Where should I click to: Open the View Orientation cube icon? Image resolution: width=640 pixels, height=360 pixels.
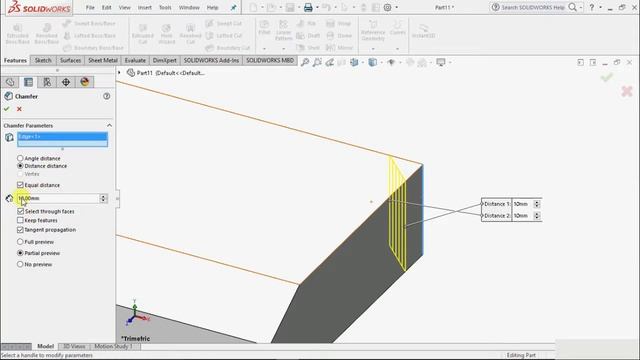point(354,62)
